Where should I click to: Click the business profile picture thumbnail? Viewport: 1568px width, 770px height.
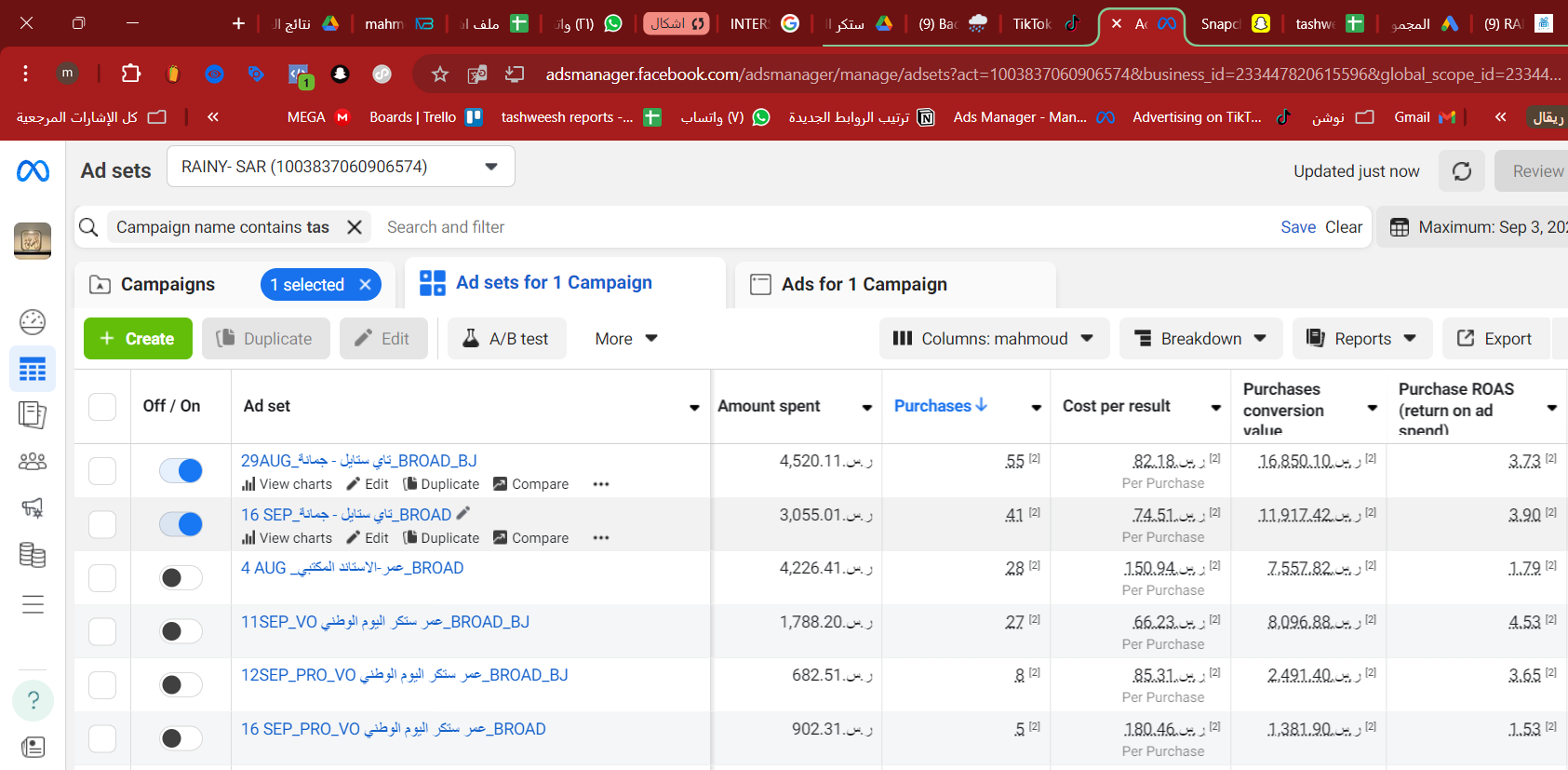[x=33, y=241]
